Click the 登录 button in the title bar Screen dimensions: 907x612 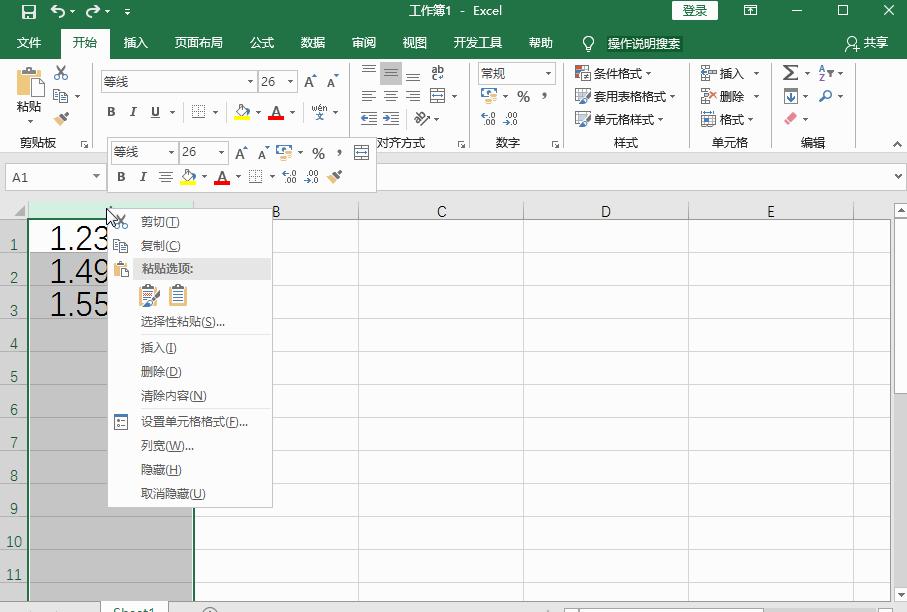tap(694, 10)
